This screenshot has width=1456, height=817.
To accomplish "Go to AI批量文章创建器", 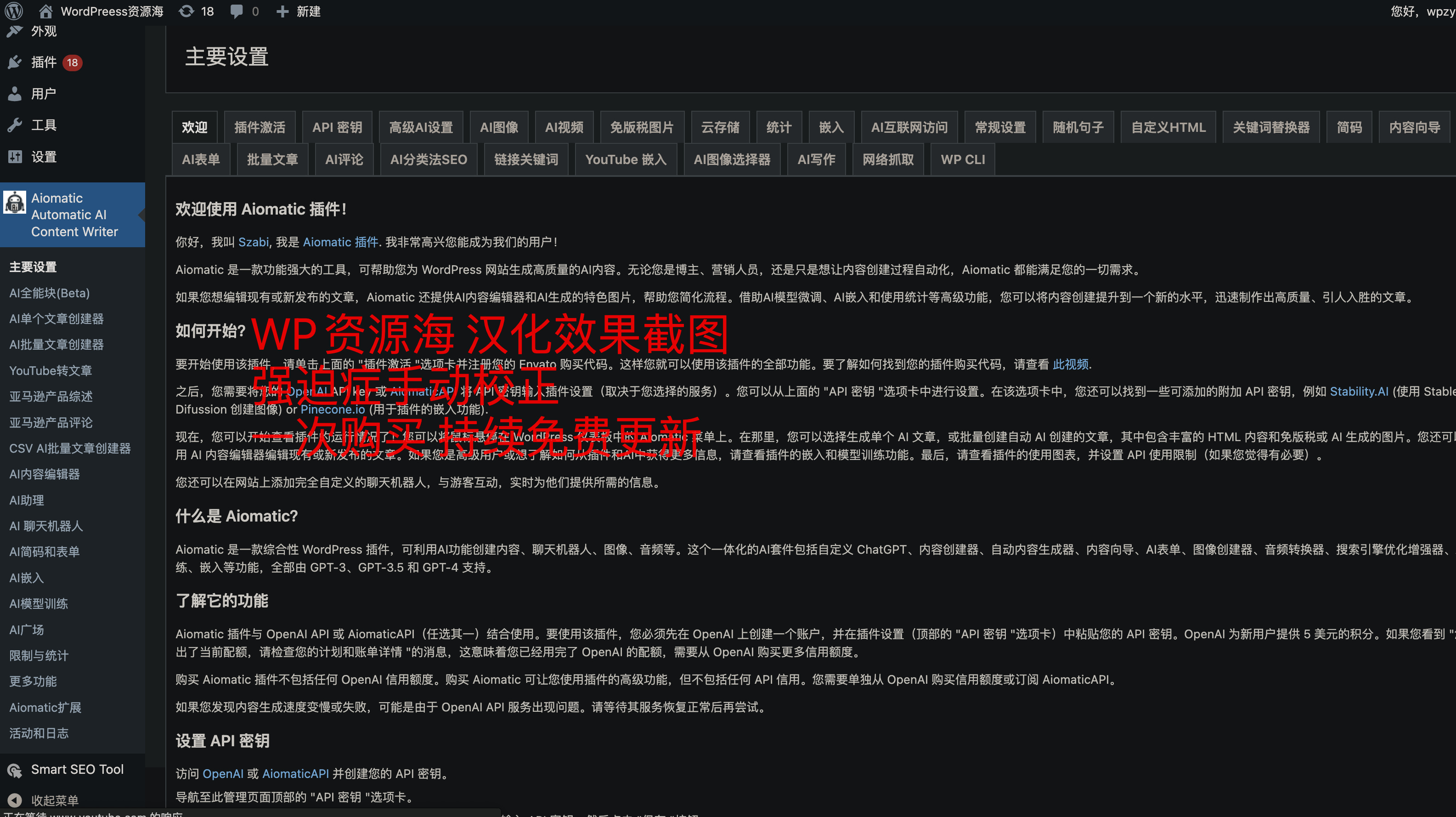I will coord(56,344).
